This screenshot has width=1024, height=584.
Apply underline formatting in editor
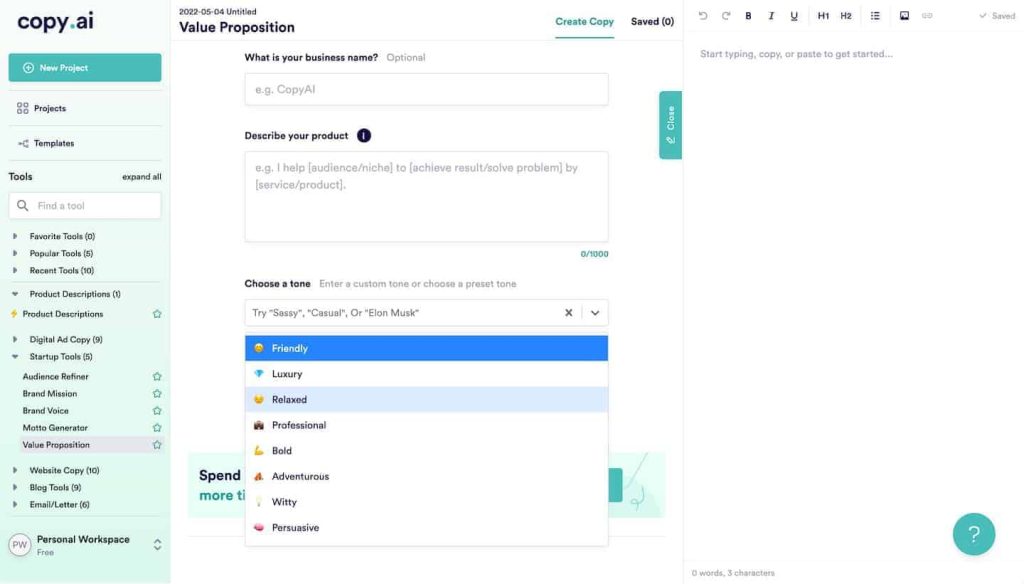click(x=794, y=16)
